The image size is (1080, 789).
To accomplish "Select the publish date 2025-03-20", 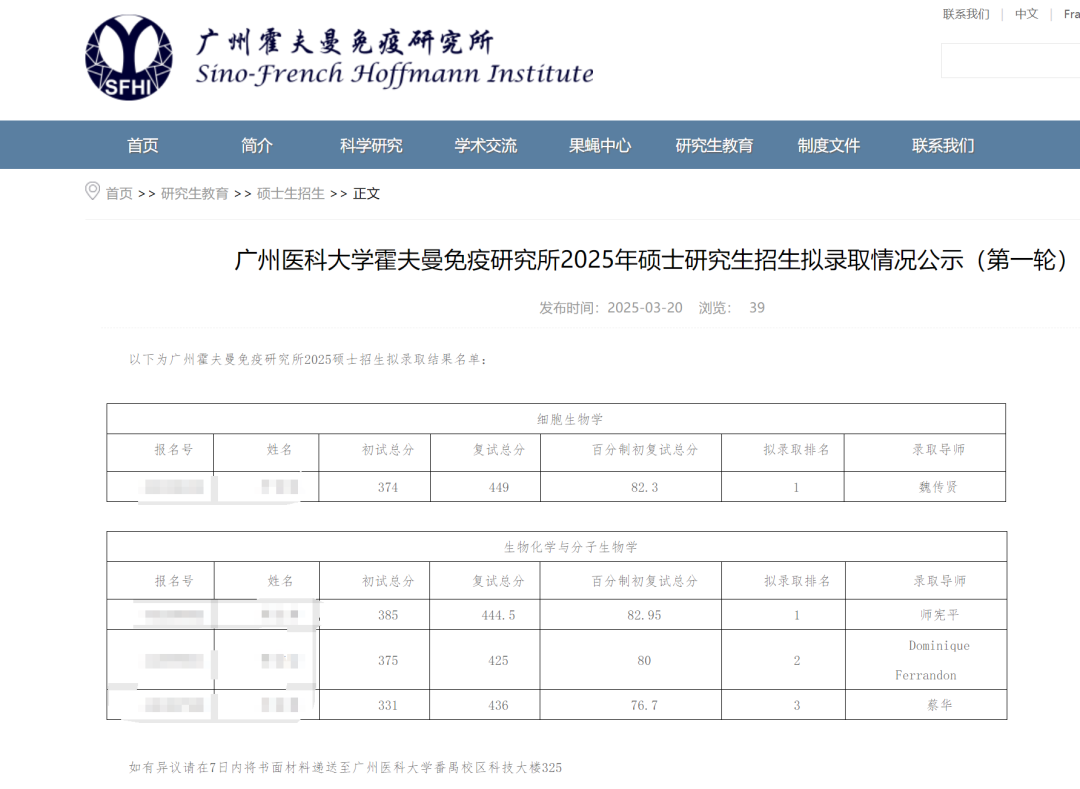I will coord(645,308).
